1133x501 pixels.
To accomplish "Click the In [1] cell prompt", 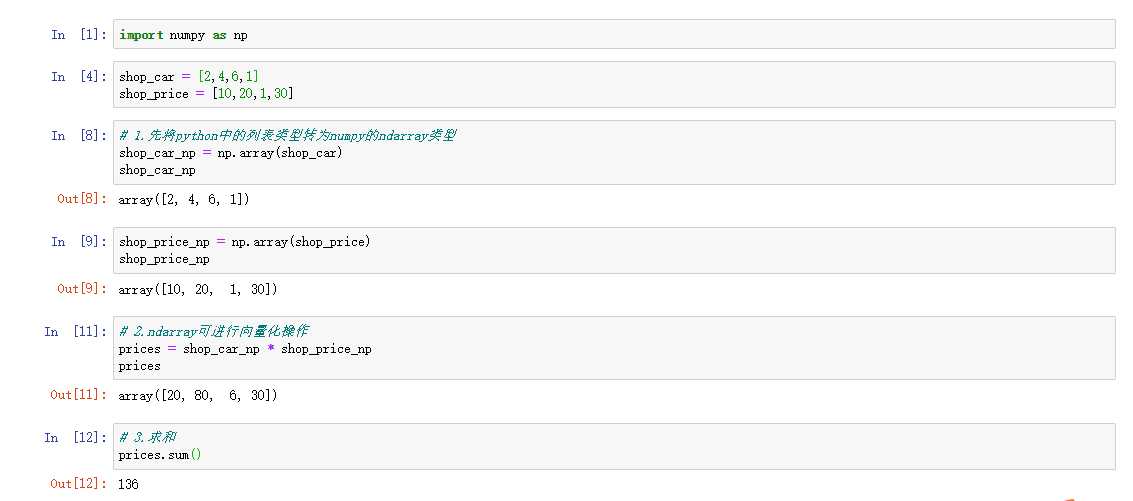I will pyautogui.click(x=78, y=35).
